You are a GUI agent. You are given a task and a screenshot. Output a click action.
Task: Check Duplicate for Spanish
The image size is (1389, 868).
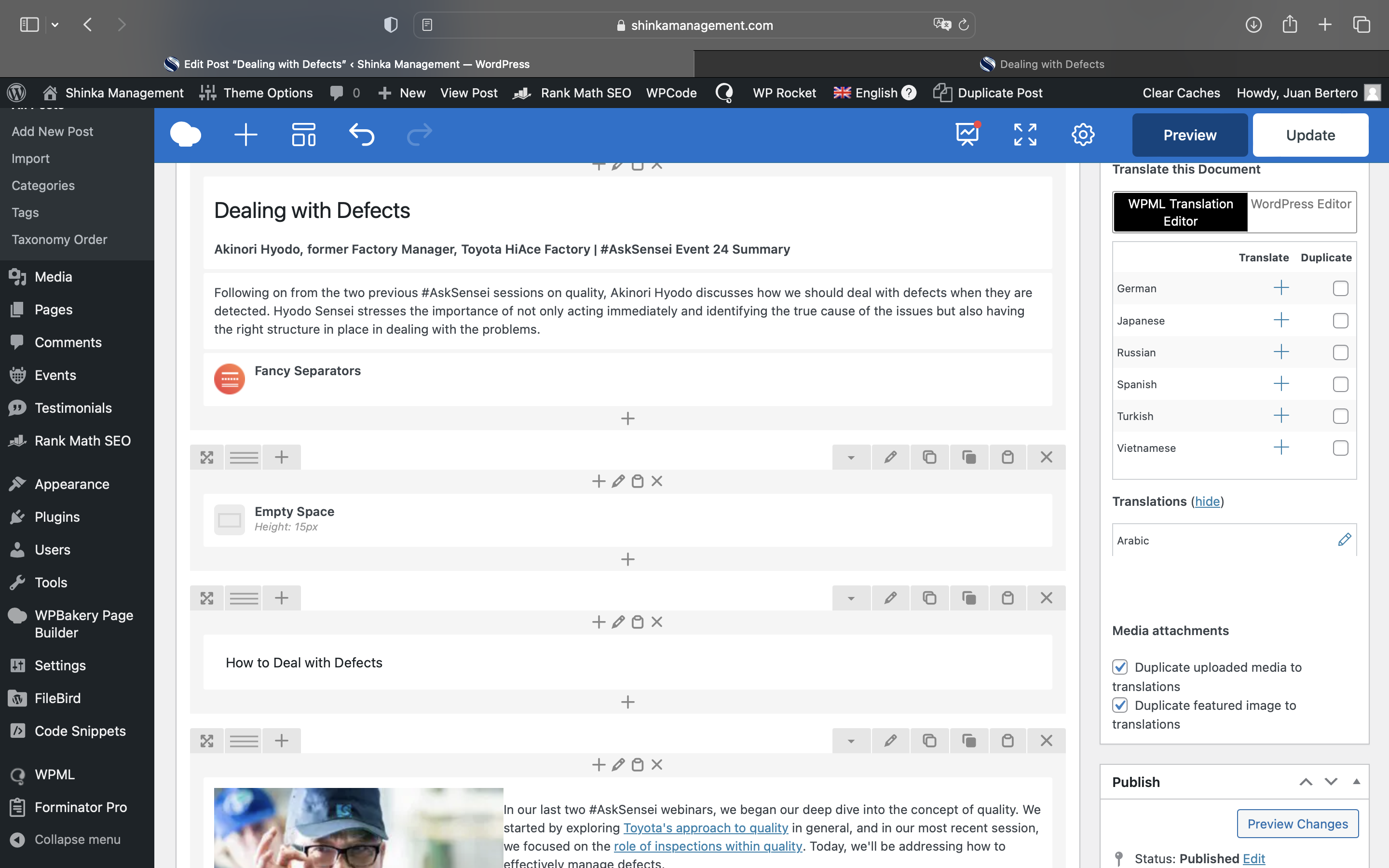1340,384
